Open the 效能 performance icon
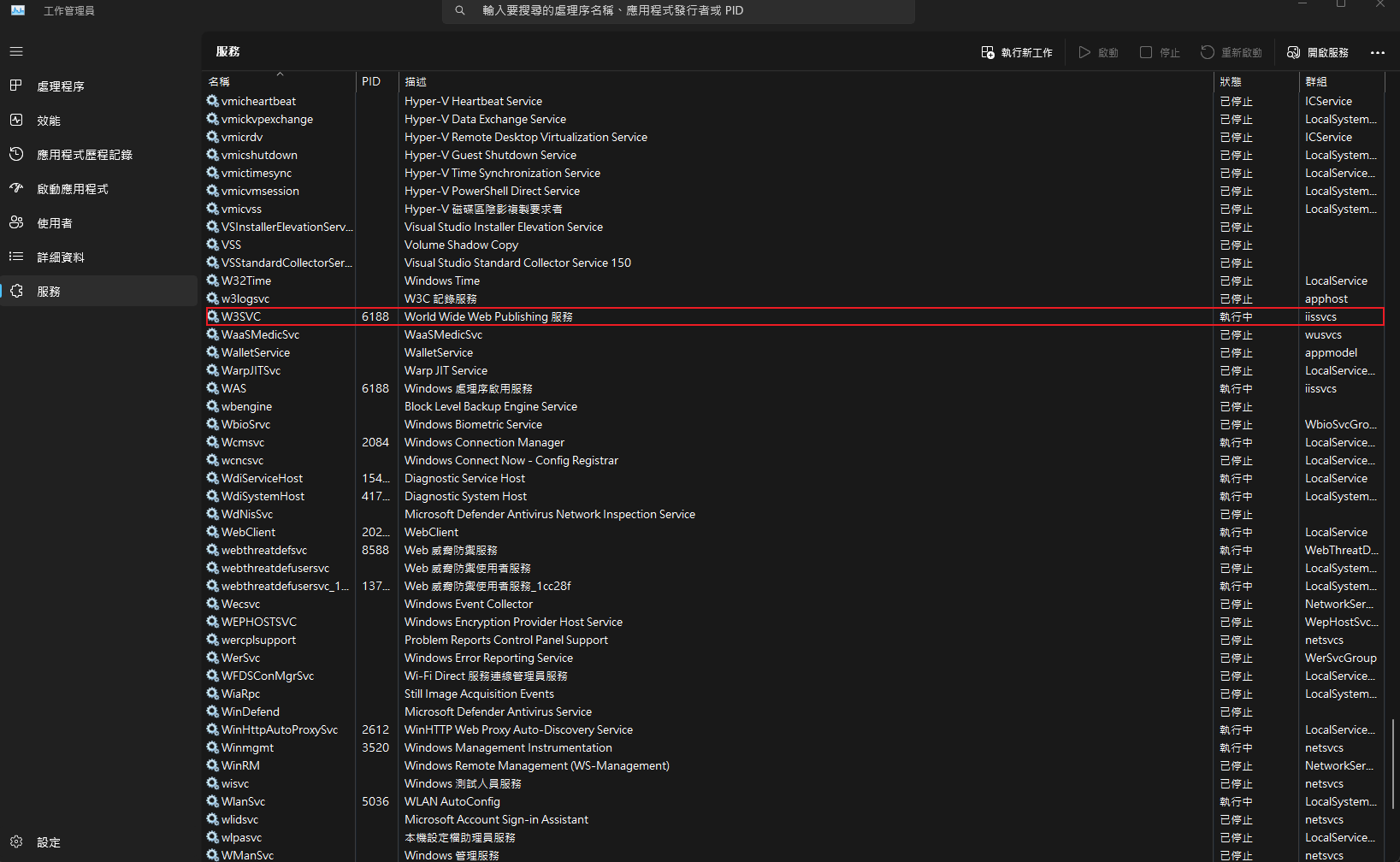This screenshot has height=862, width=1400. click(x=16, y=120)
